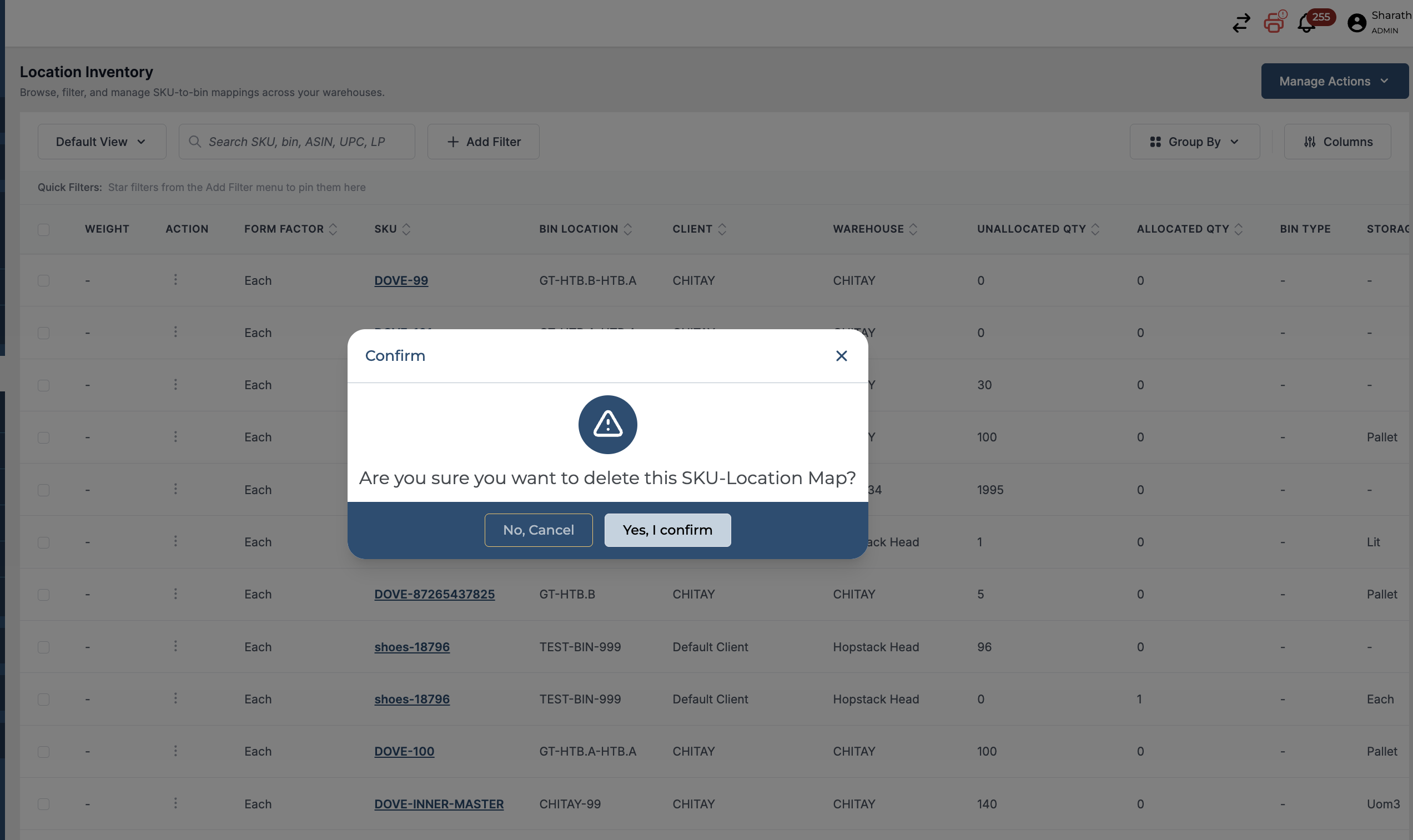The width and height of the screenshot is (1413, 840).
Task: Sort by Unallocated Qty column arrows
Action: 1094,229
